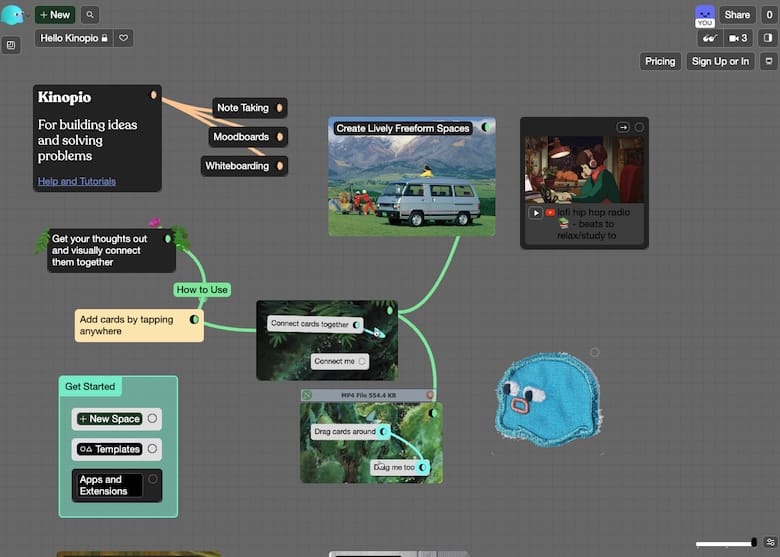Click the red icon on MP4 File bar

click(x=430, y=395)
